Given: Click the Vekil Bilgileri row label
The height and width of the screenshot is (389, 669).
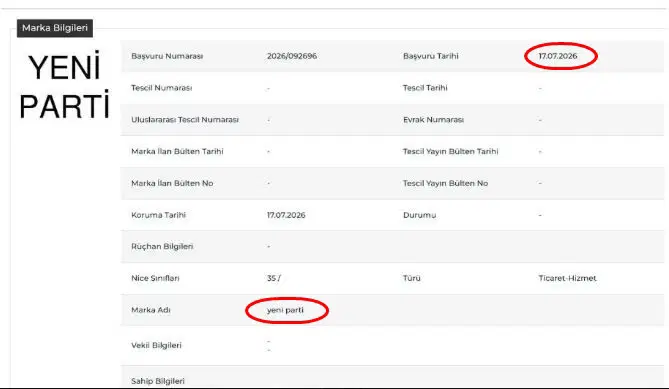Looking at the screenshot, I should (156, 345).
